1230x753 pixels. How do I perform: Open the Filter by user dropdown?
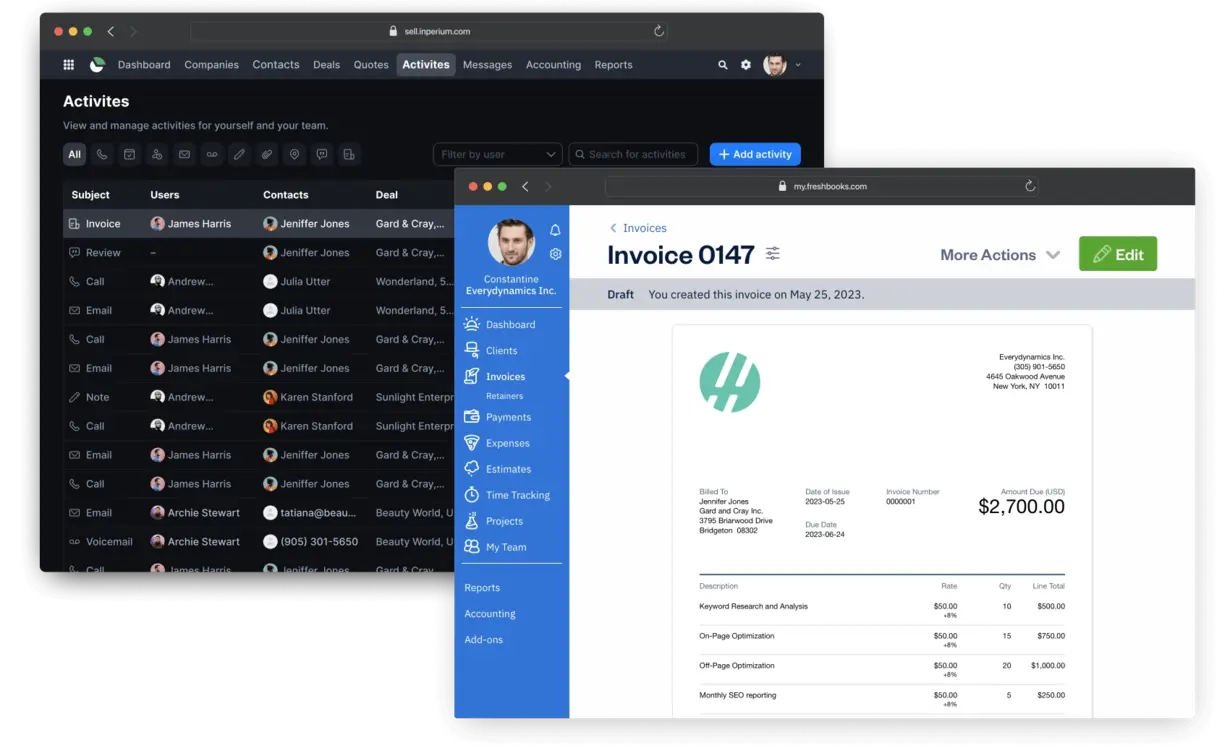click(497, 154)
